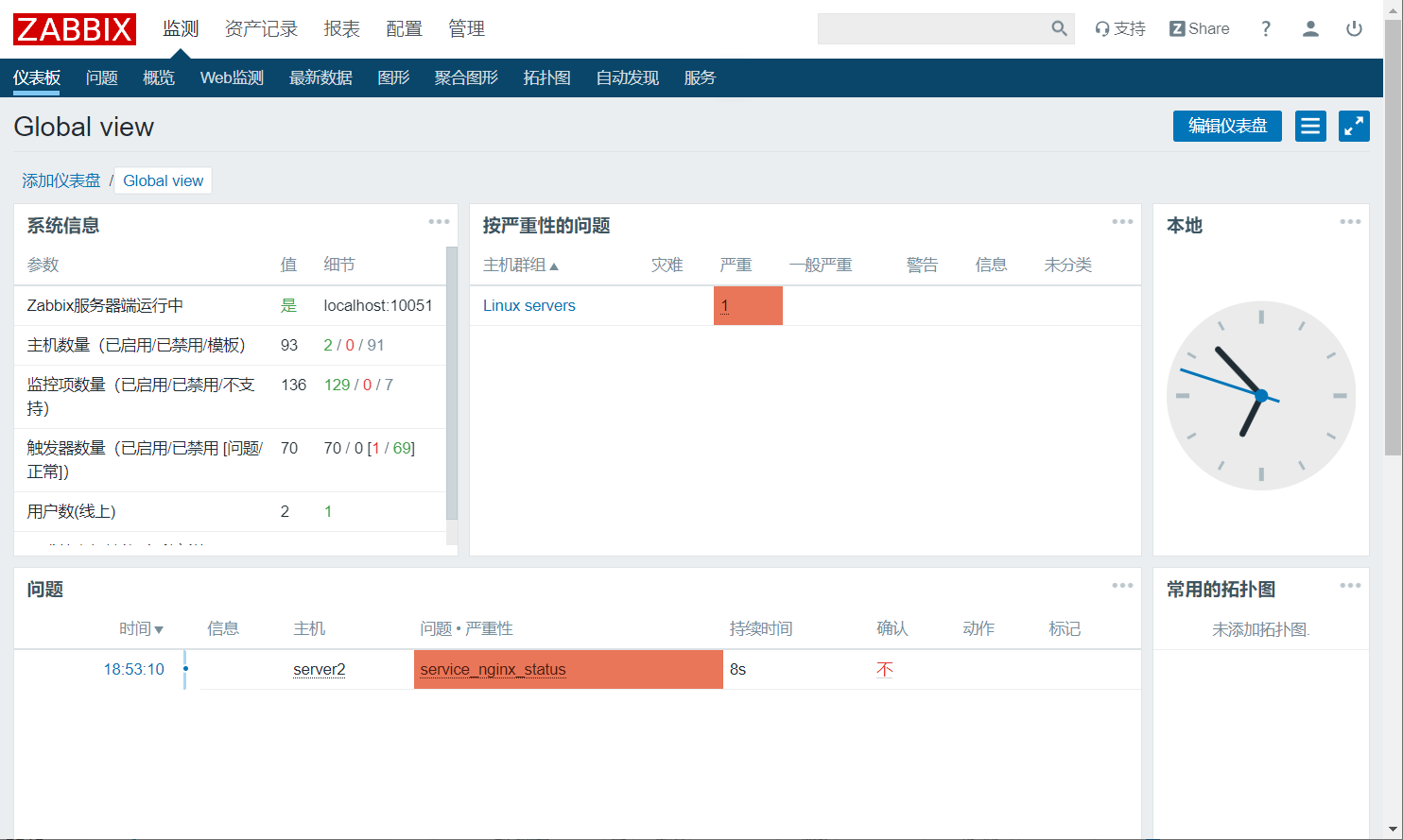Screen dimensions: 1403x840
Task: Open the help question mark icon
Action: click(1266, 29)
